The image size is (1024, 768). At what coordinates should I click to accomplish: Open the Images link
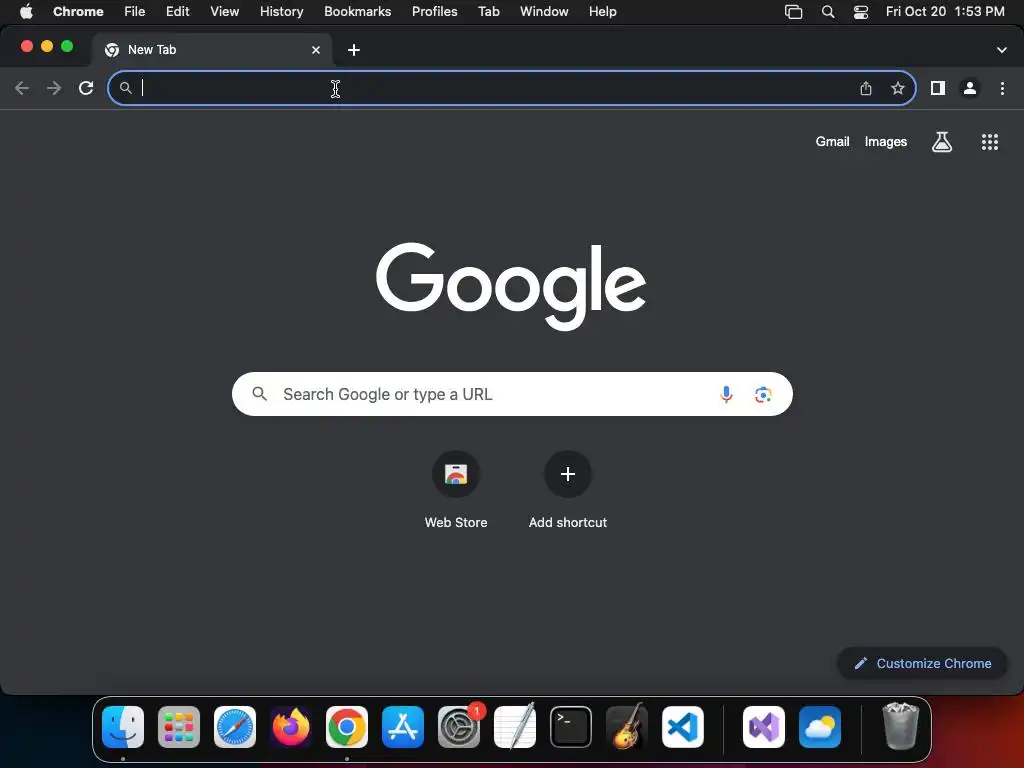pyautogui.click(x=886, y=142)
